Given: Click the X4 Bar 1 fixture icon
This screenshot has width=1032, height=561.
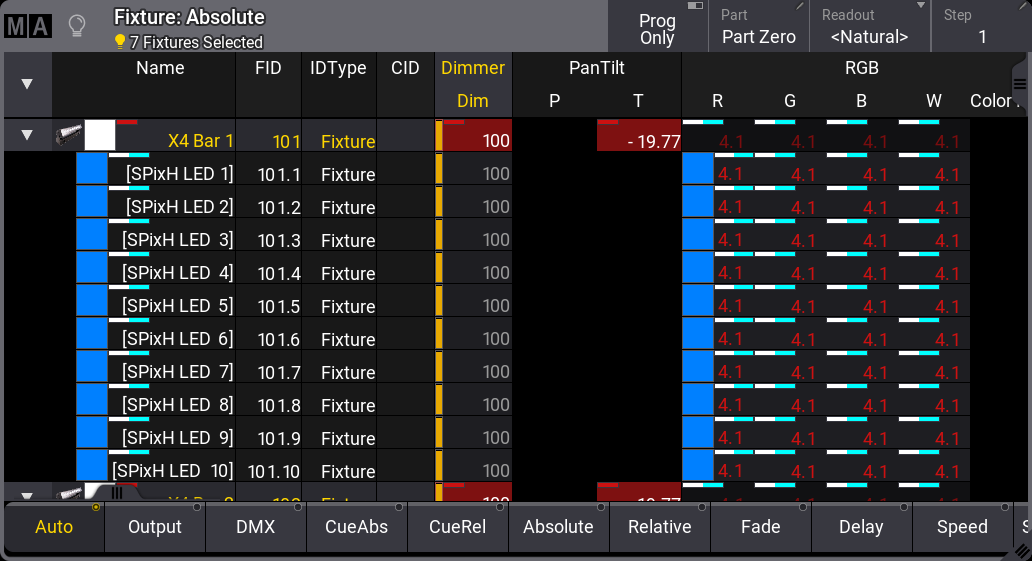Looking at the screenshot, I should [68, 136].
